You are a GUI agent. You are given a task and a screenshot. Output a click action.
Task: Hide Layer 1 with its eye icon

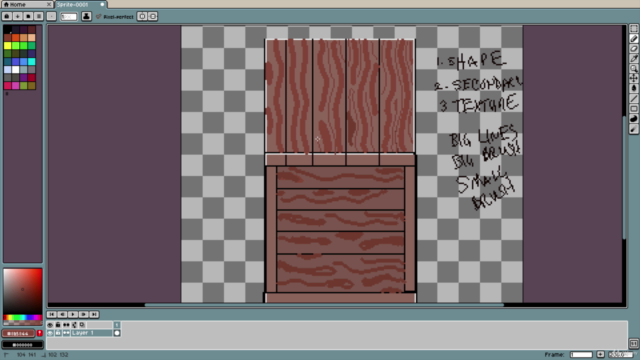point(50,333)
